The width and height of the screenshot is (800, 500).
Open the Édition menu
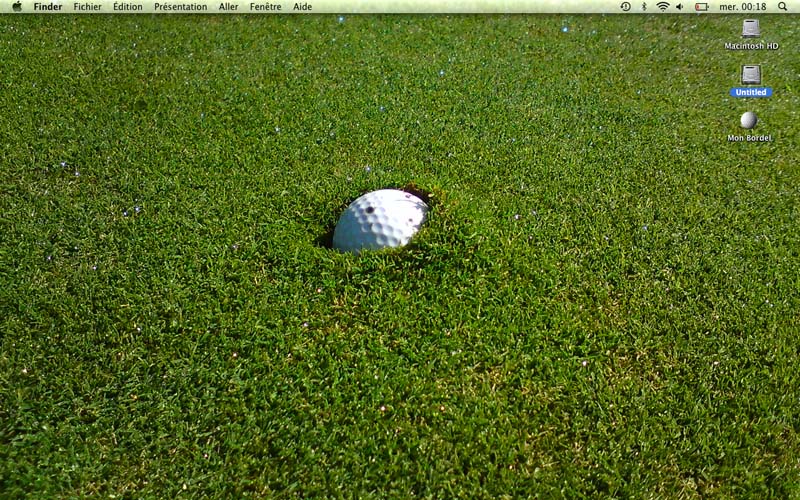(128, 7)
